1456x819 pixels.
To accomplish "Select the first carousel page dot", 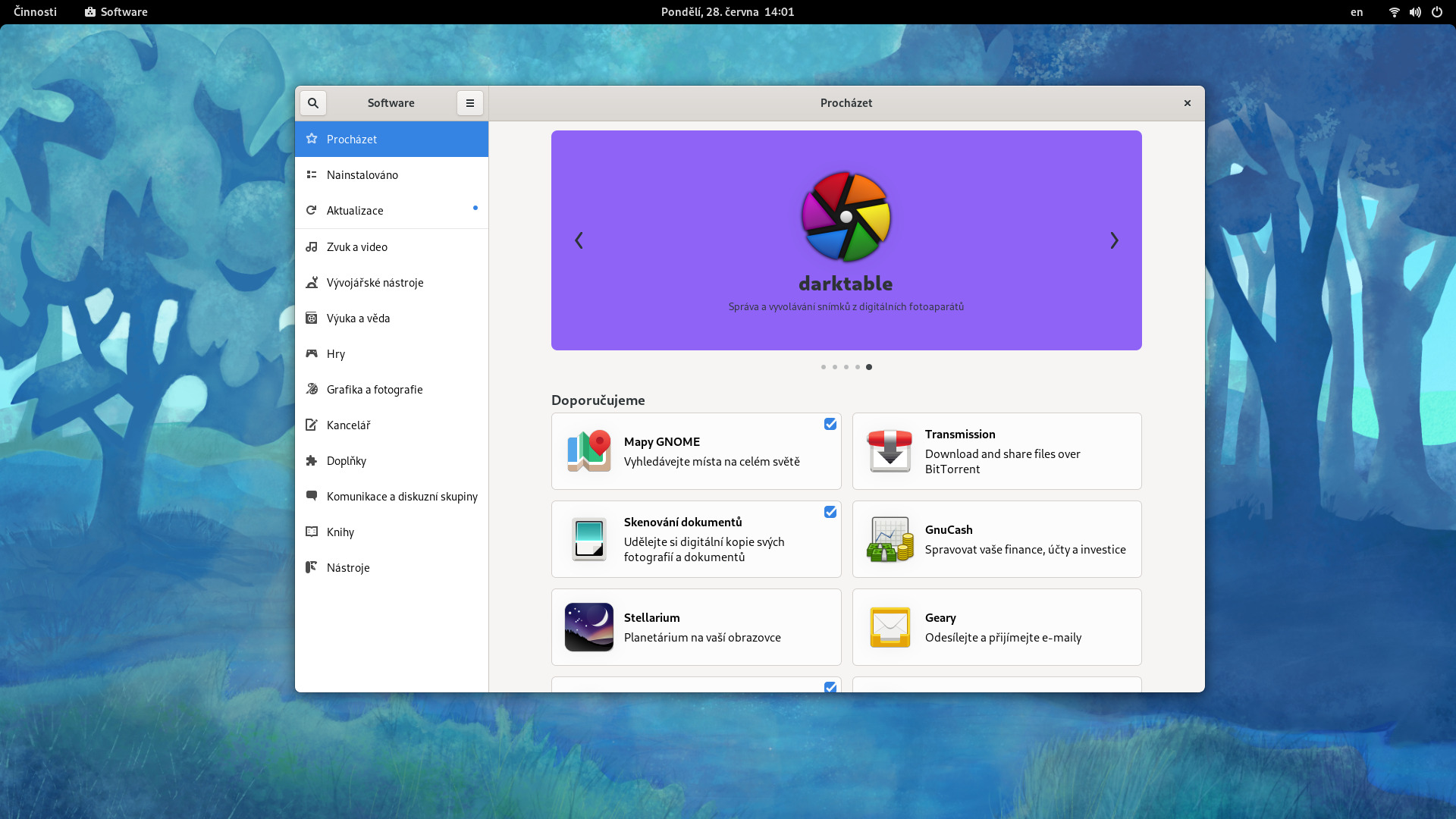I will tap(824, 367).
